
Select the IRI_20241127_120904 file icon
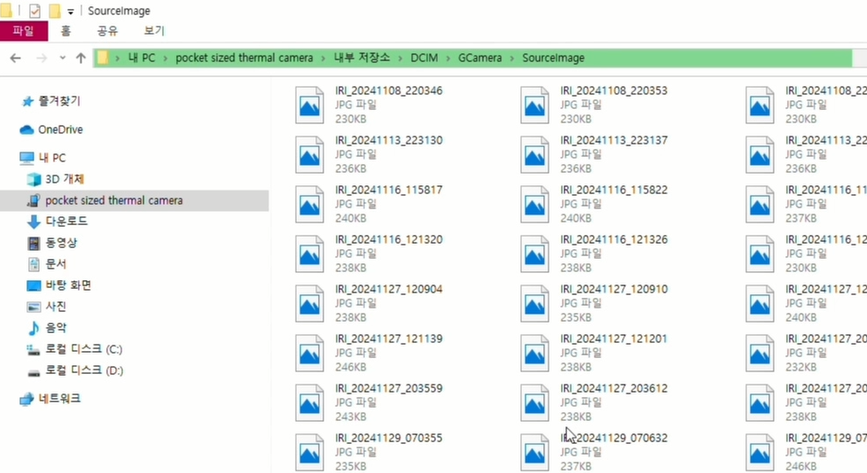[x=310, y=304]
